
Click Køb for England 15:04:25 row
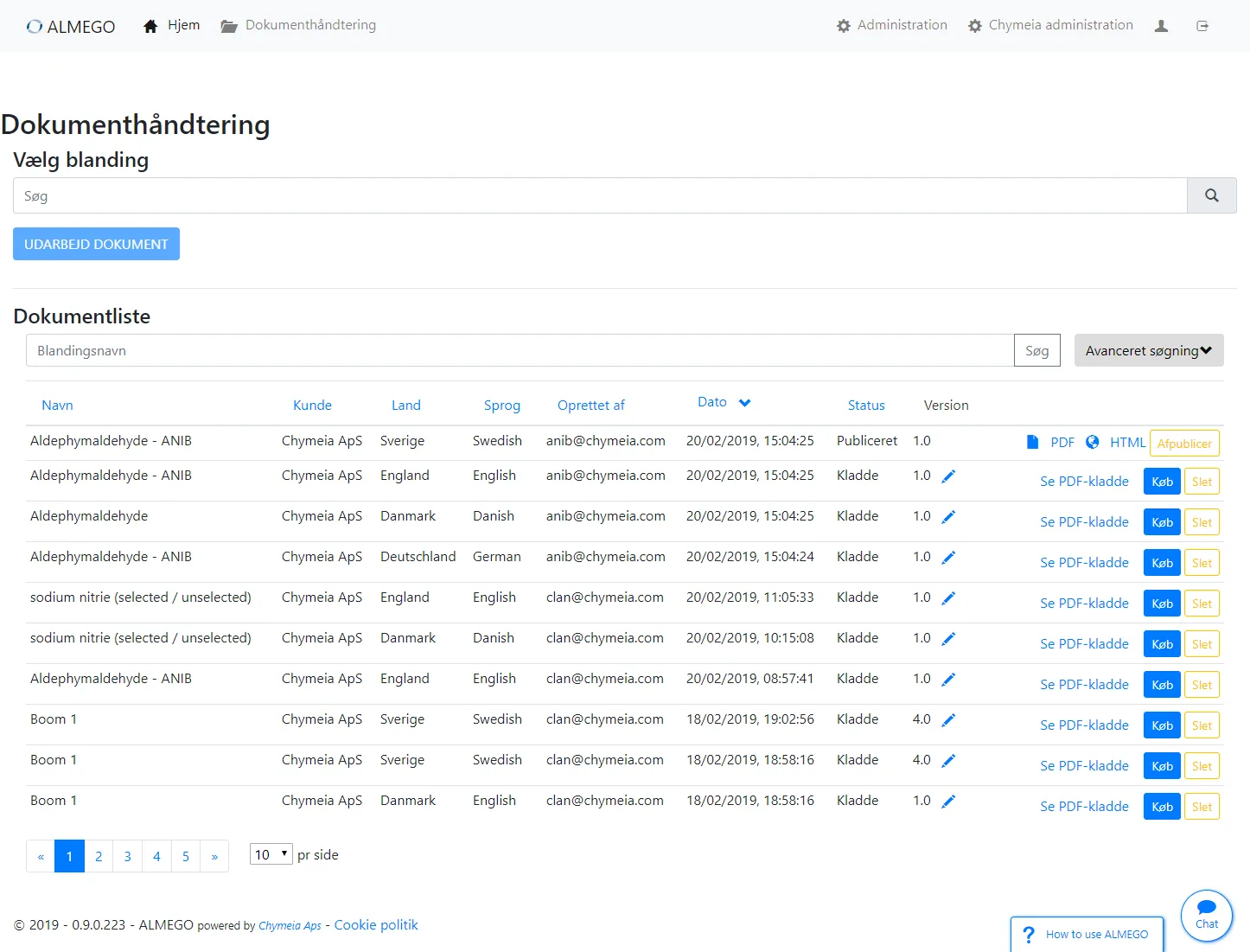point(1162,482)
